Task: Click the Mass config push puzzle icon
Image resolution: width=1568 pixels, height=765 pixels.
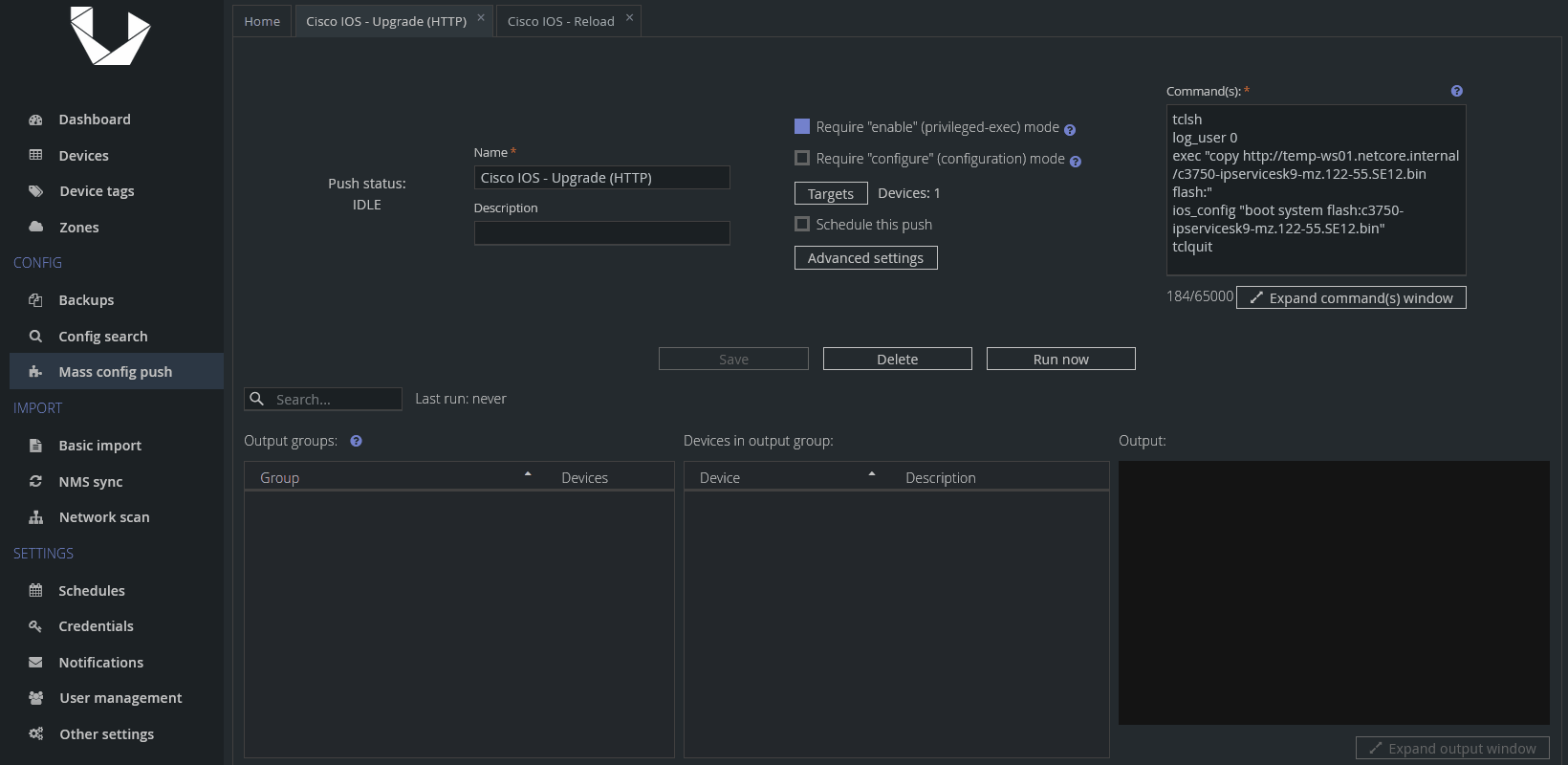Action: click(x=35, y=372)
